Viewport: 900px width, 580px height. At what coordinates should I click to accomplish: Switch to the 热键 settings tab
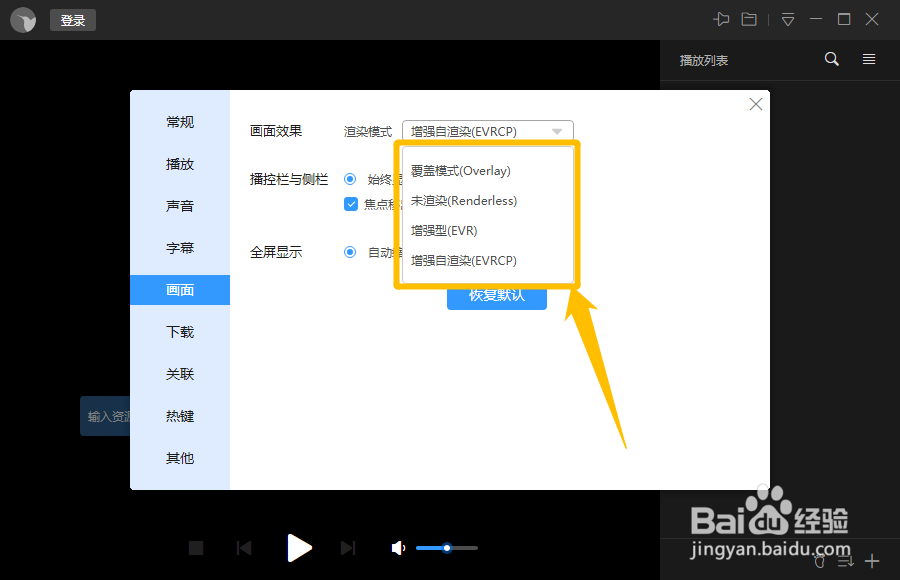tap(179, 416)
